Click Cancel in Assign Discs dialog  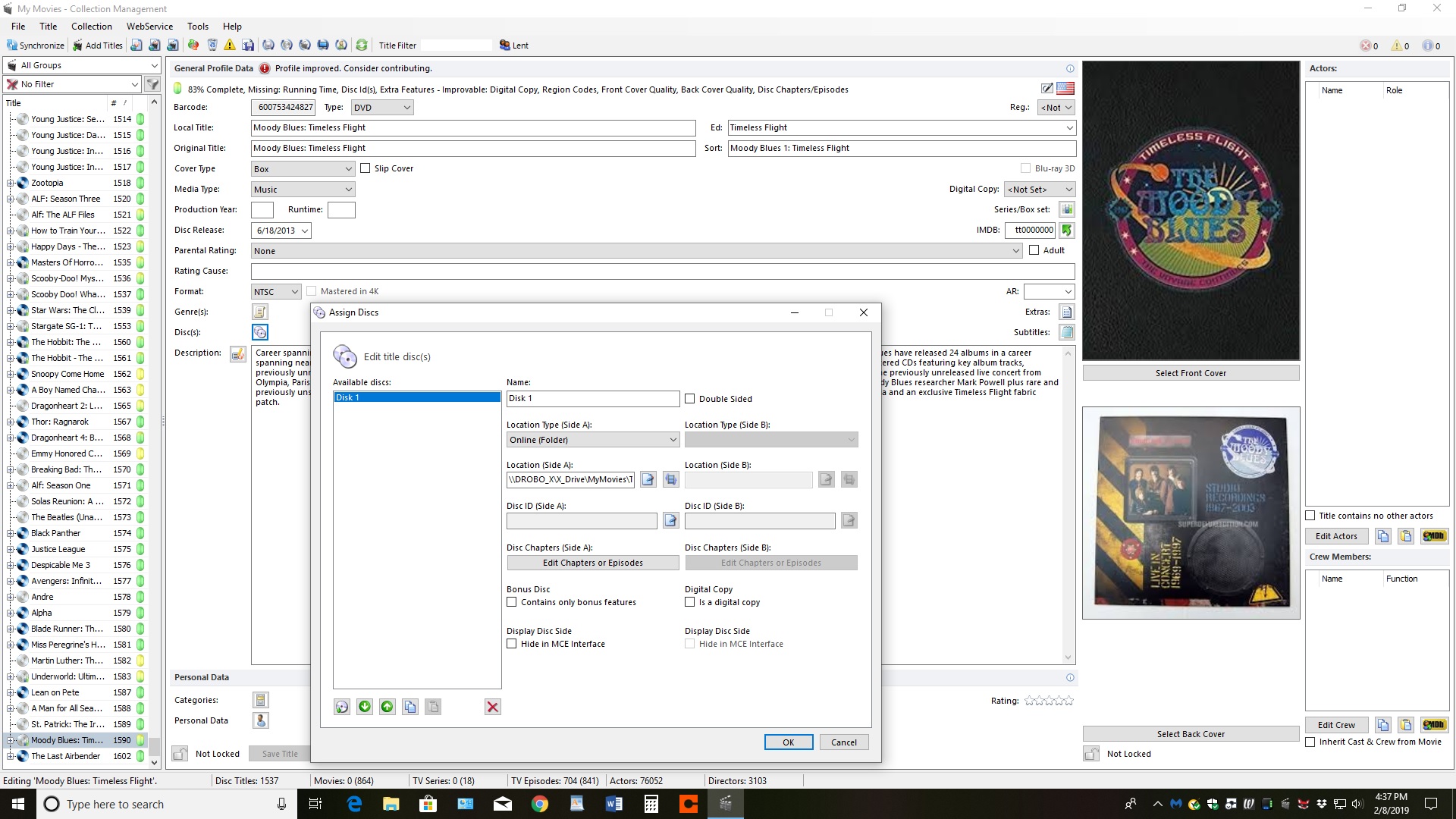pos(844,742)
